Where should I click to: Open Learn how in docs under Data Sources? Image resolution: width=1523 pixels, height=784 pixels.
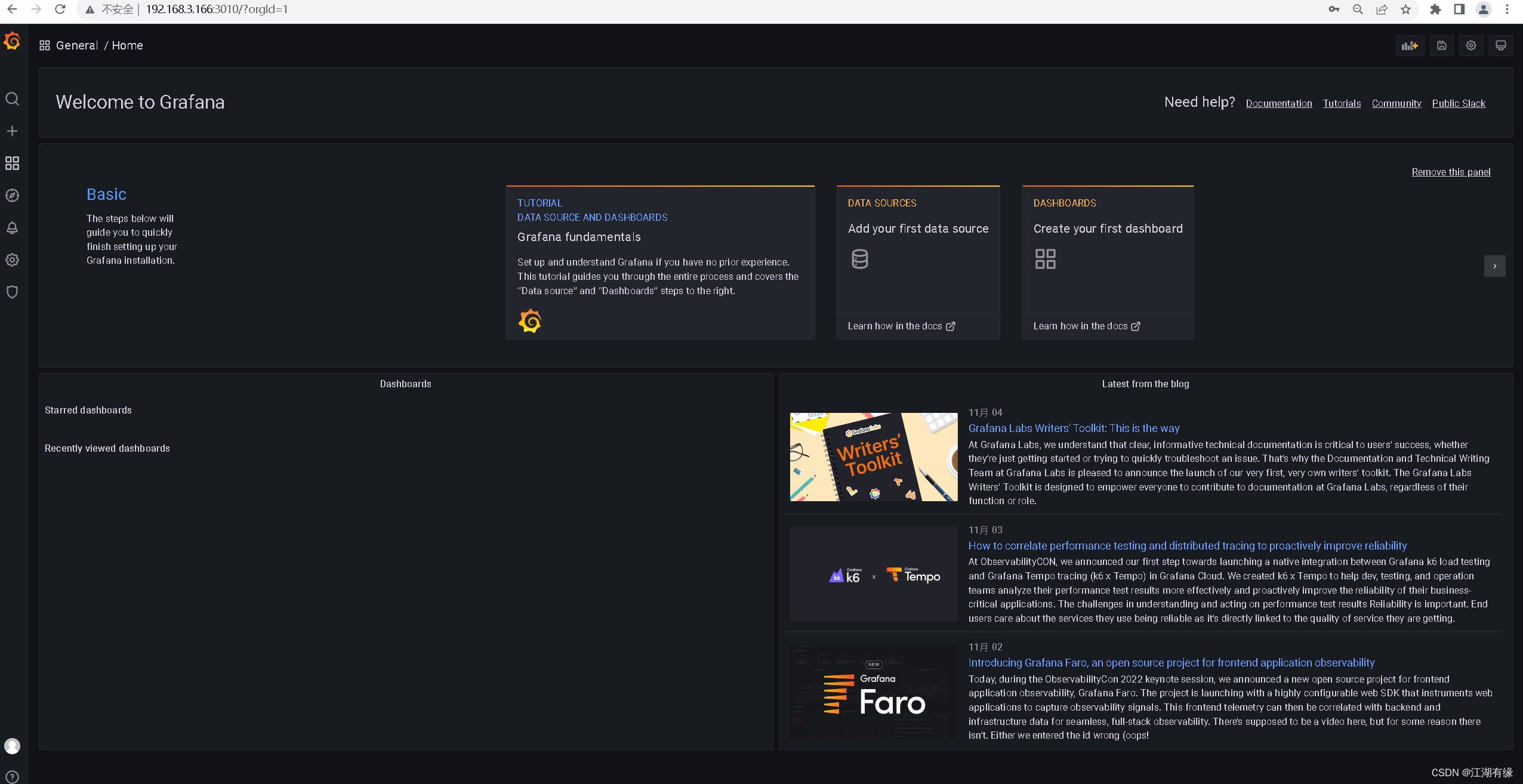coord(901,326)
